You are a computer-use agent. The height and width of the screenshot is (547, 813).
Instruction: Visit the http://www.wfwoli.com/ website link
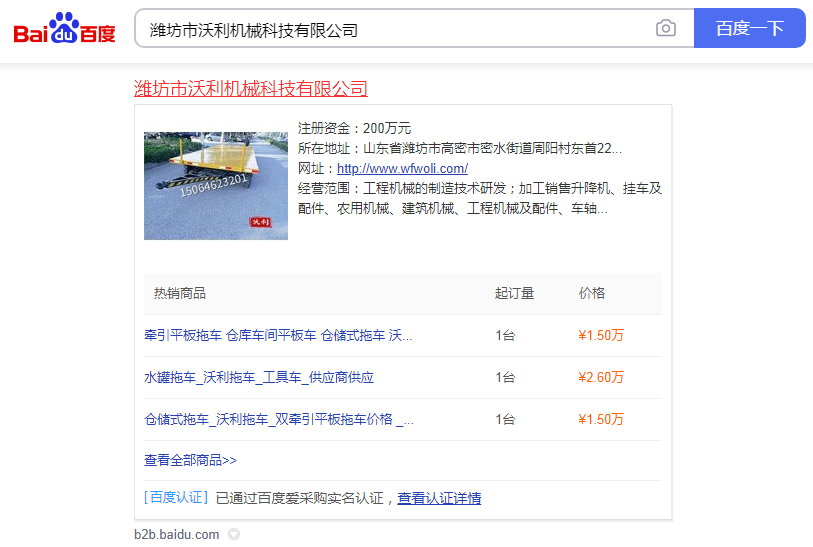402,169
